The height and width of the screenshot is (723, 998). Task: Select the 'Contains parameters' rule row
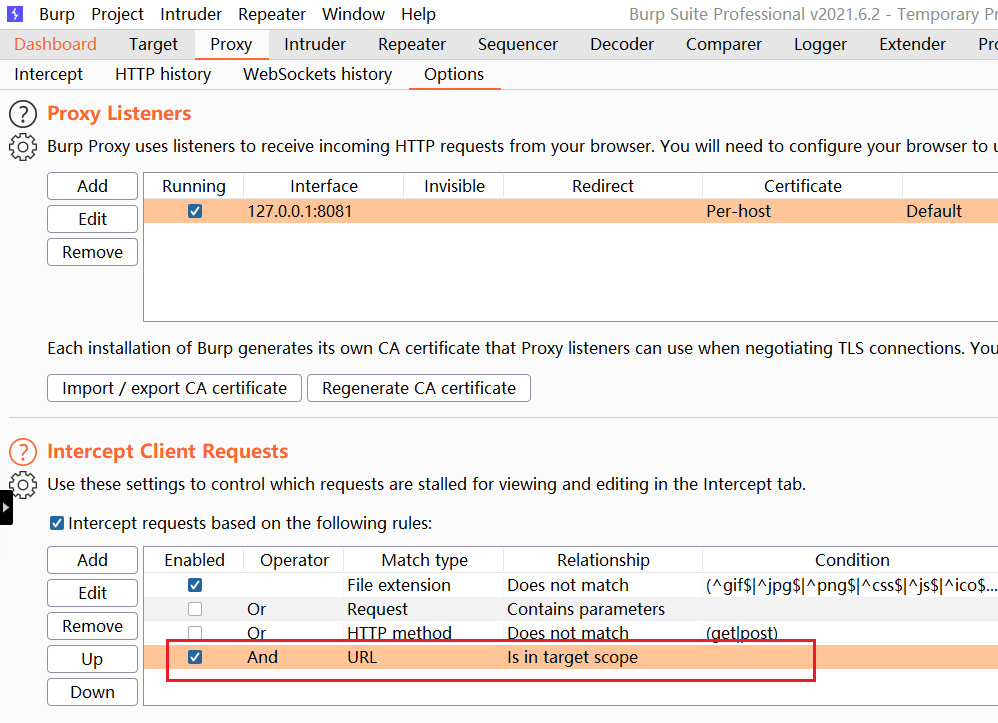point(570,609)
